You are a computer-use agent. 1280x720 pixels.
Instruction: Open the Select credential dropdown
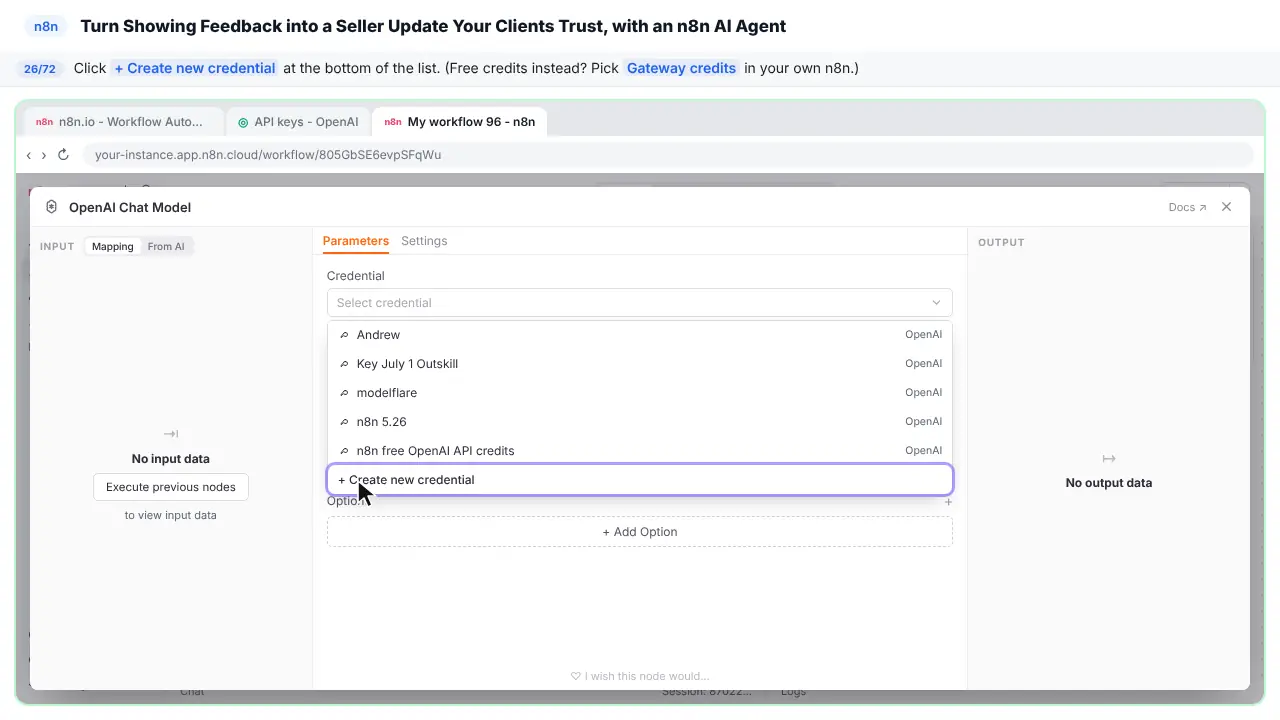[x=640, y=303]
